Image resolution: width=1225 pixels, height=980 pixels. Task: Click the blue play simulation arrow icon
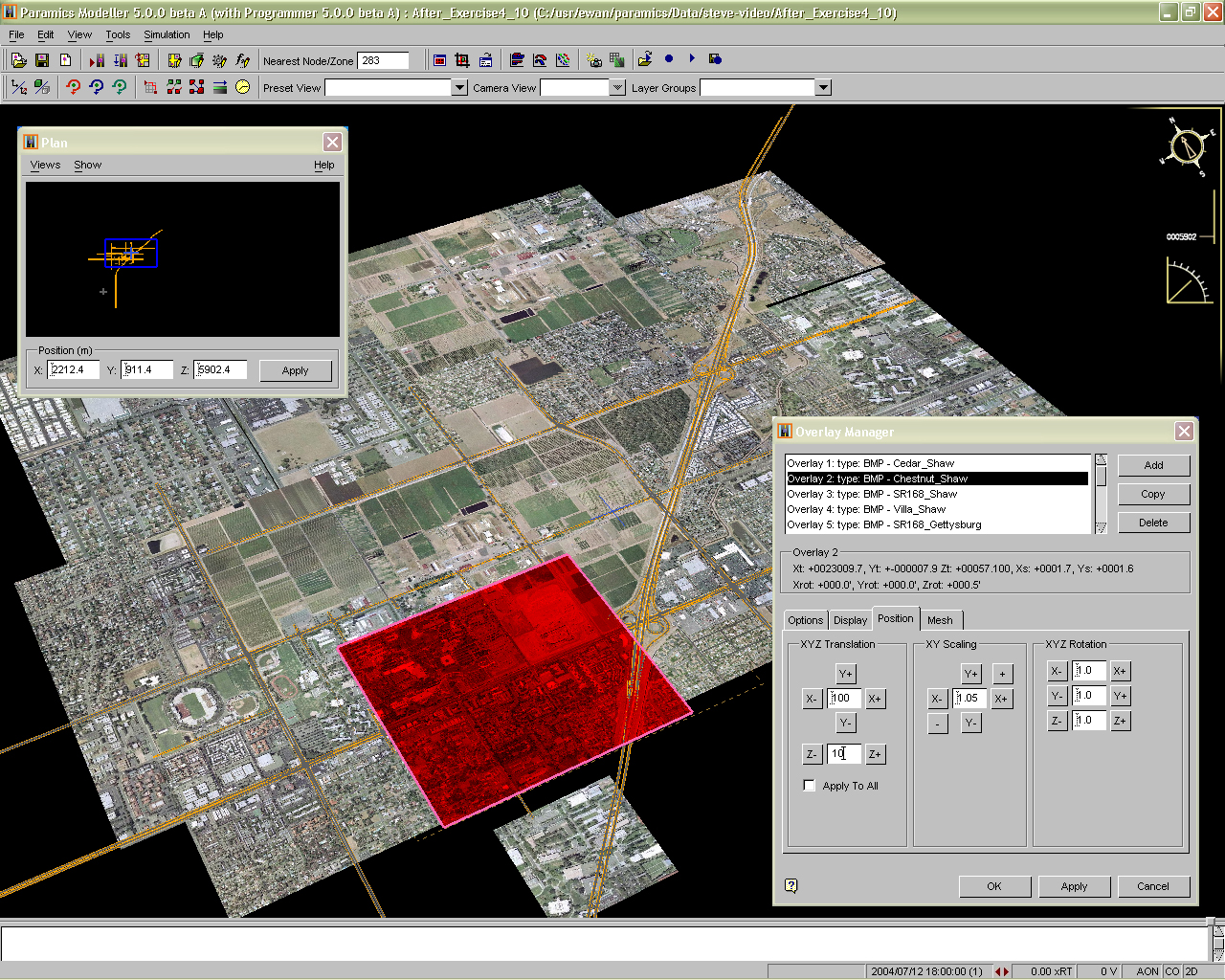pos(692,59)
